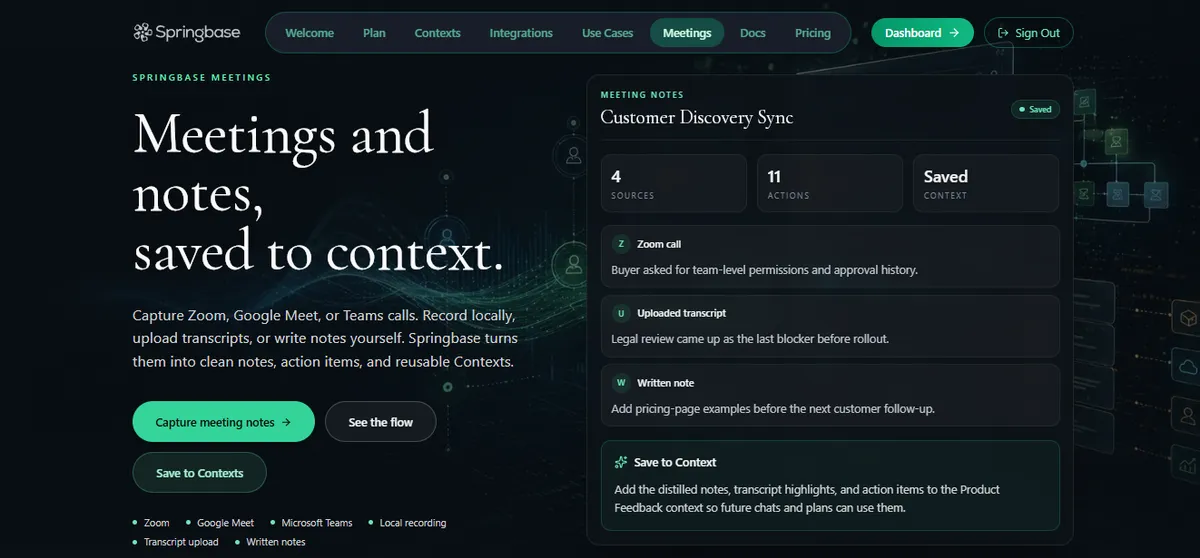The image size is (1200, 558).
Task: Click the Written notes feature tag
Action: pyautogui.click(x=270, y=542)
